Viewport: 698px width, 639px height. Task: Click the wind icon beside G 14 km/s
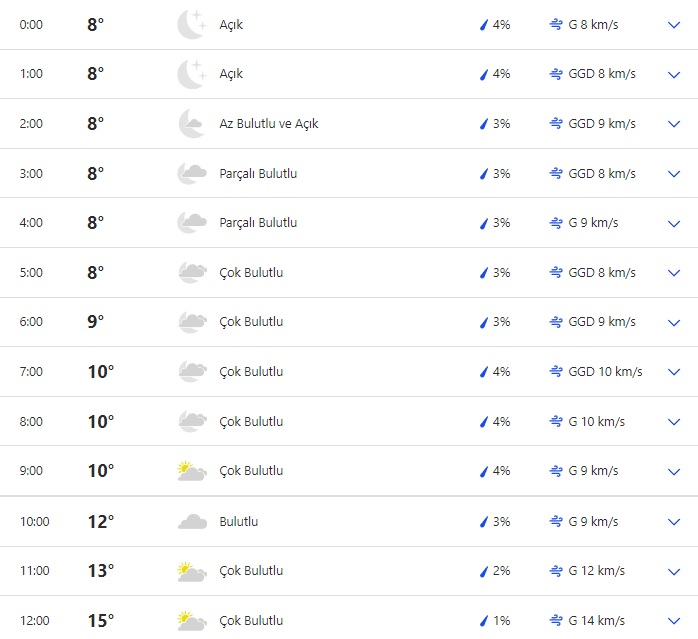[x=556, y=621]
